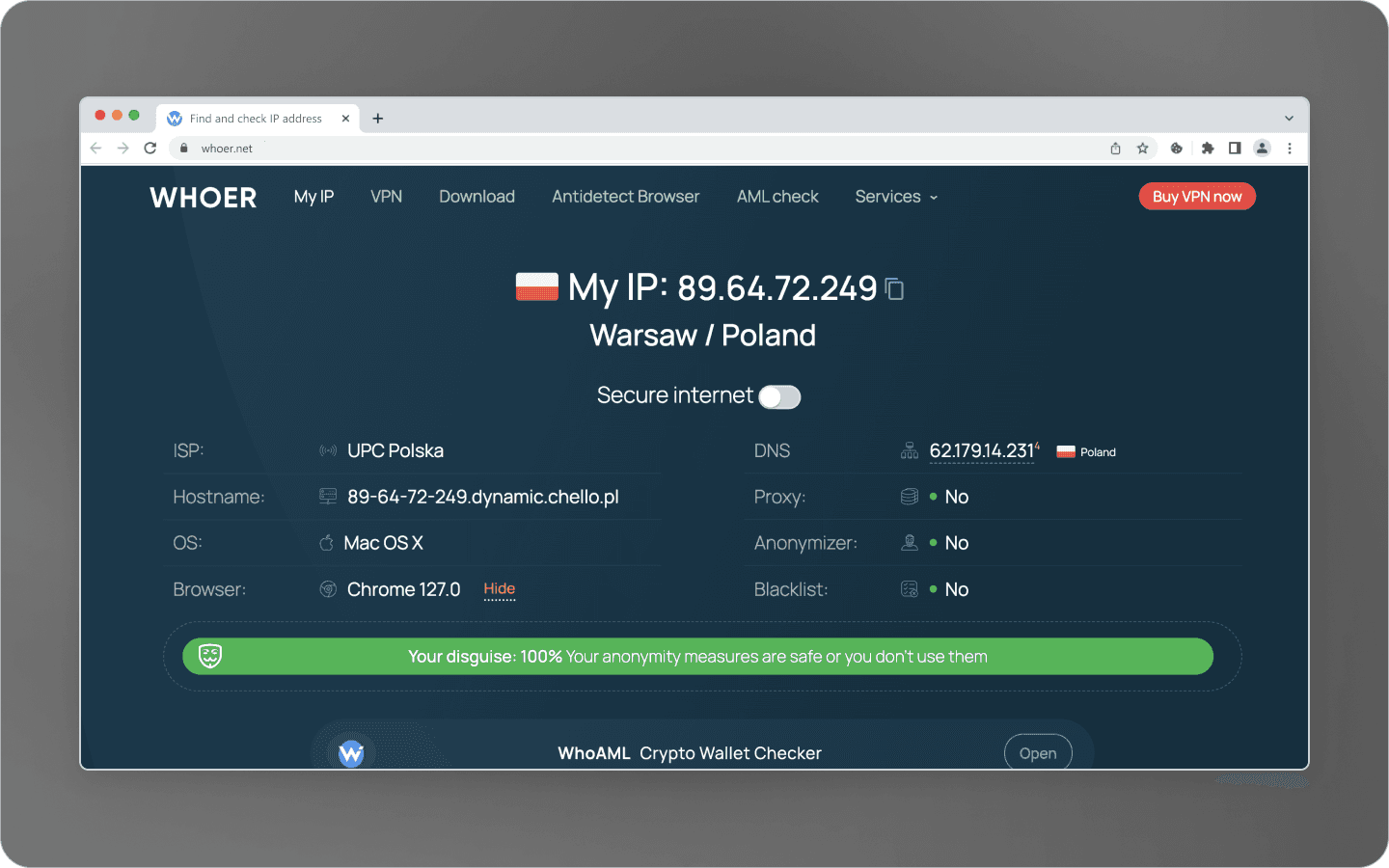Click the 'Secure internet' label
The width and height of the screenshot is (1389, 868).
(675, 395)
